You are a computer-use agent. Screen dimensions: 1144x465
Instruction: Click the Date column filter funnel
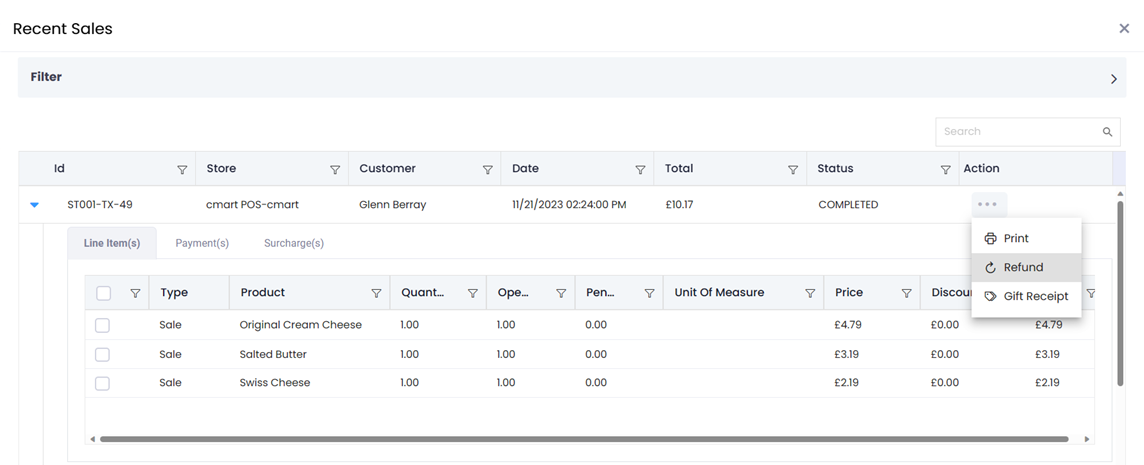[640, 170]
